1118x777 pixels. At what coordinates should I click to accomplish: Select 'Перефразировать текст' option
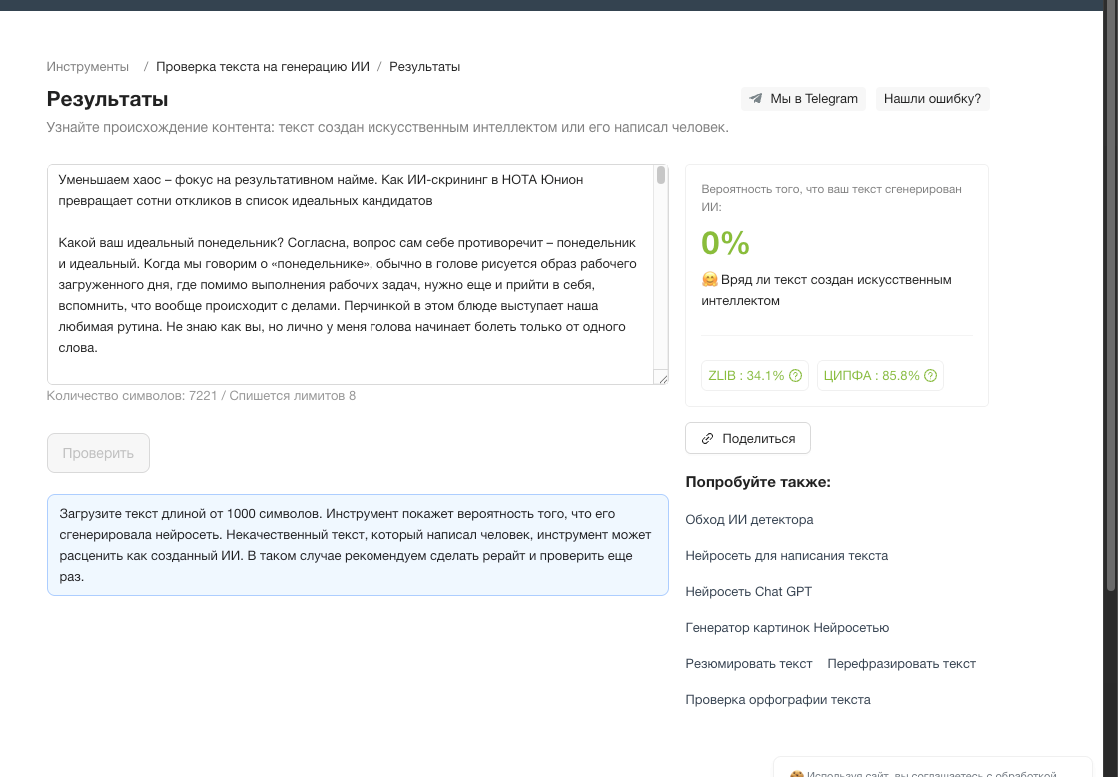[x=901, y=663]
